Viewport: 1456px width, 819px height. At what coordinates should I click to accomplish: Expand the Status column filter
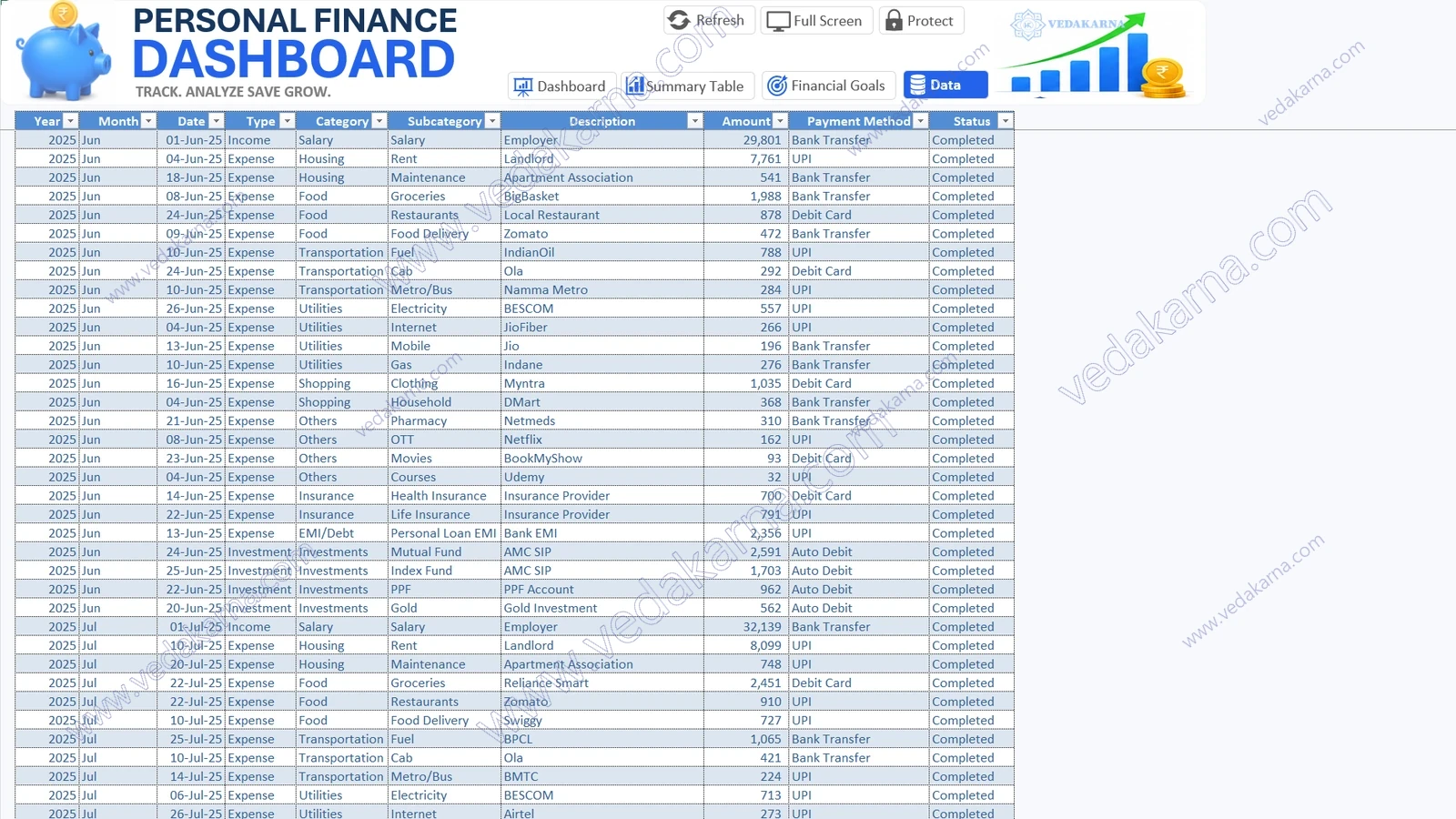(x=1005, y=121)
